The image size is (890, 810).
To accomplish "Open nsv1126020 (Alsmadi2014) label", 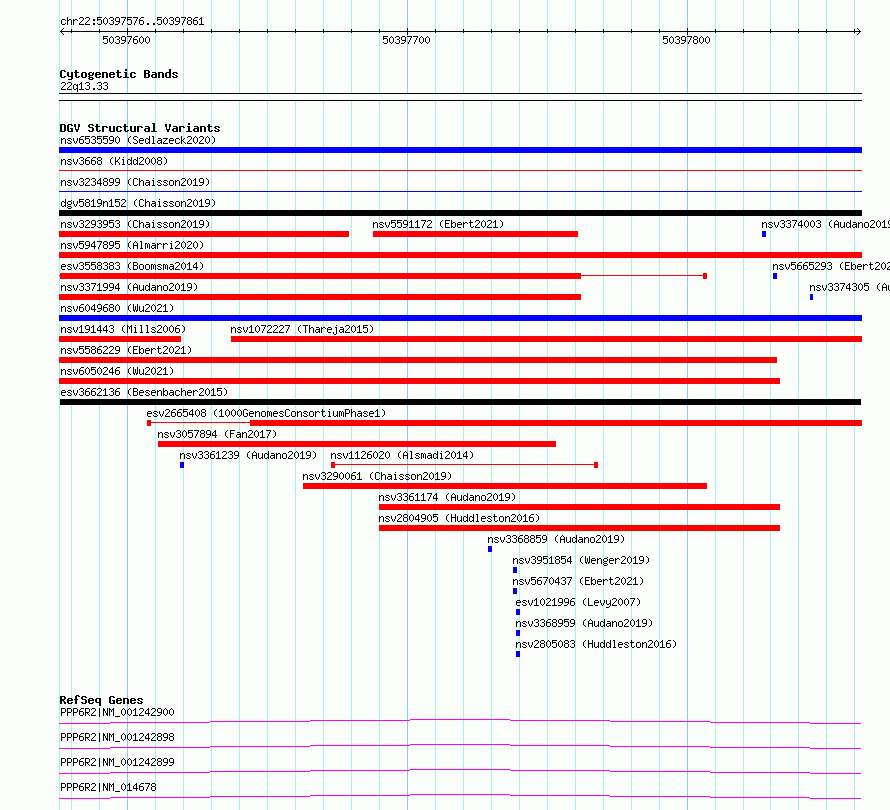I will pyautogui.click(x=402, y=455).
